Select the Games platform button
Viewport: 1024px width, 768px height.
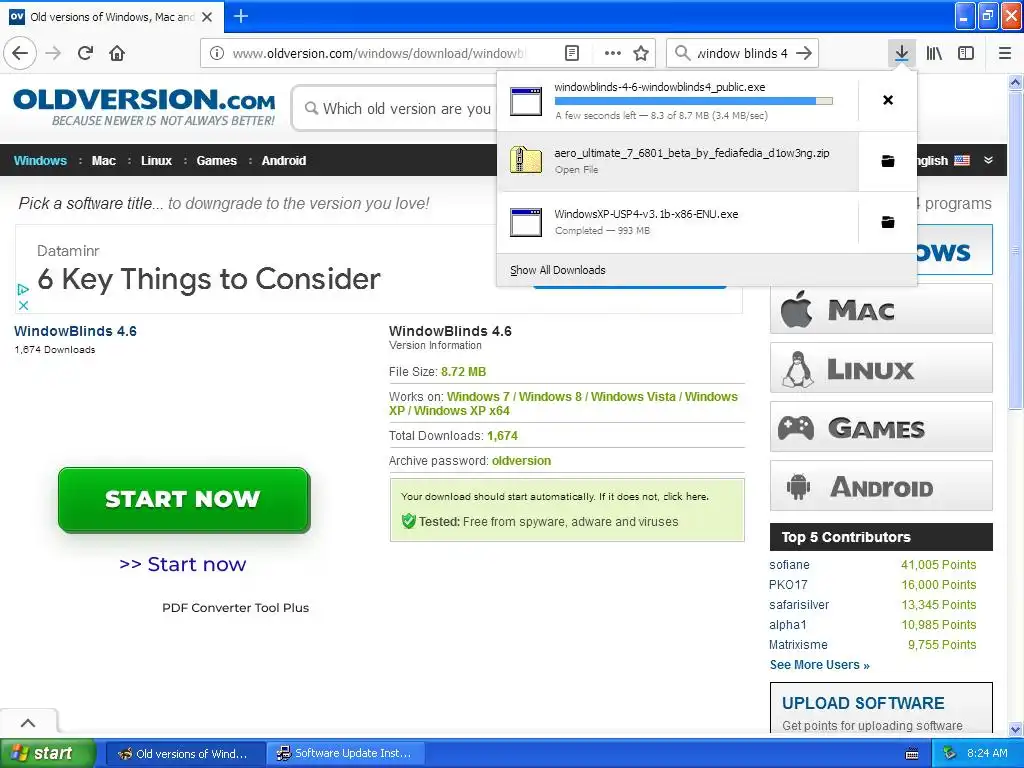[881, 427]
